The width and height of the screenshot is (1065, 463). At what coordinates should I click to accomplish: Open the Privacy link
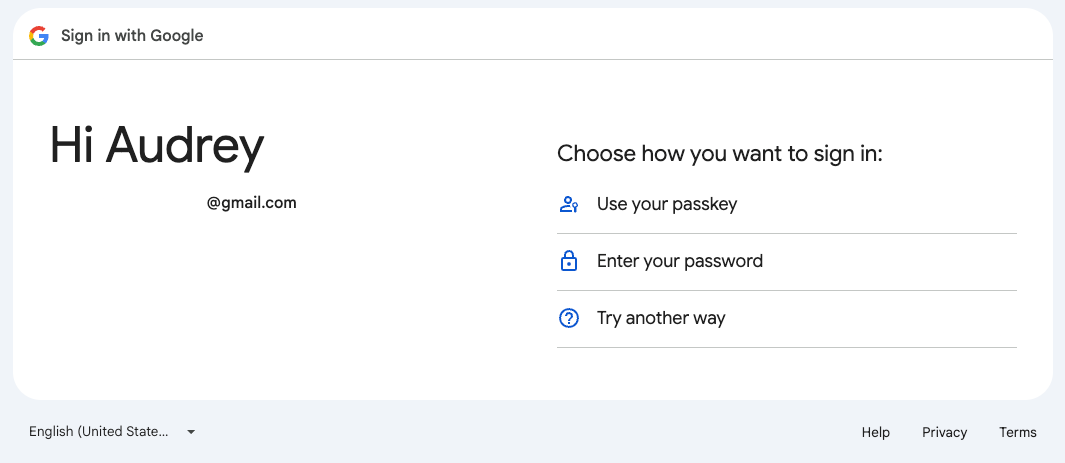click(944, 432)
